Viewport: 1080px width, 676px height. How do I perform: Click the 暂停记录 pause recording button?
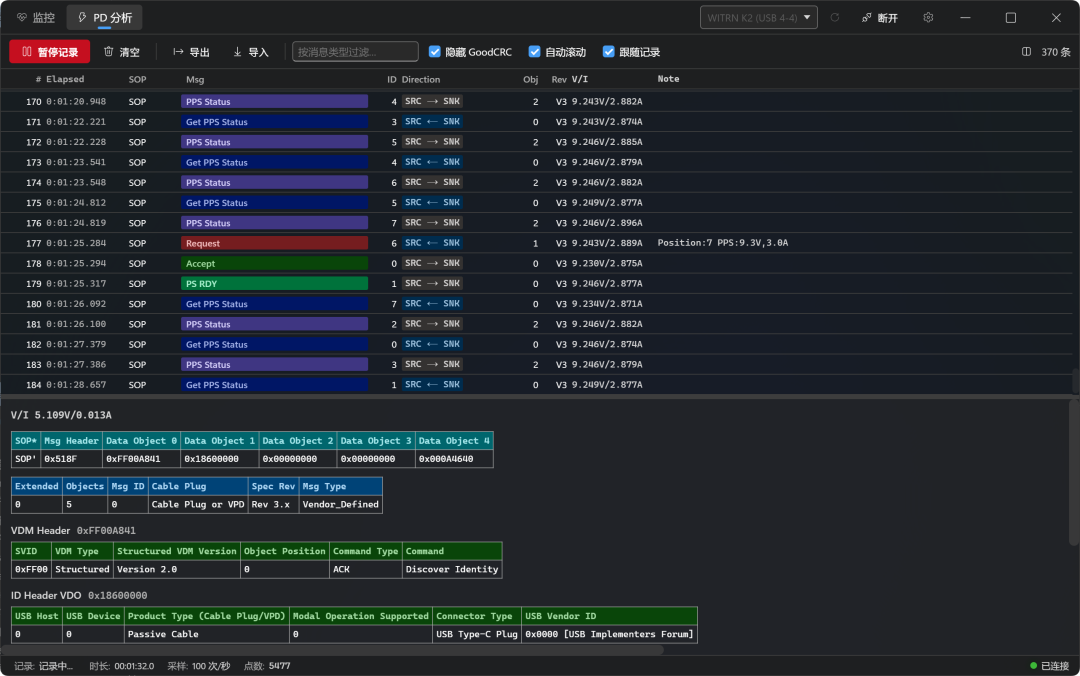coord(50,52)
